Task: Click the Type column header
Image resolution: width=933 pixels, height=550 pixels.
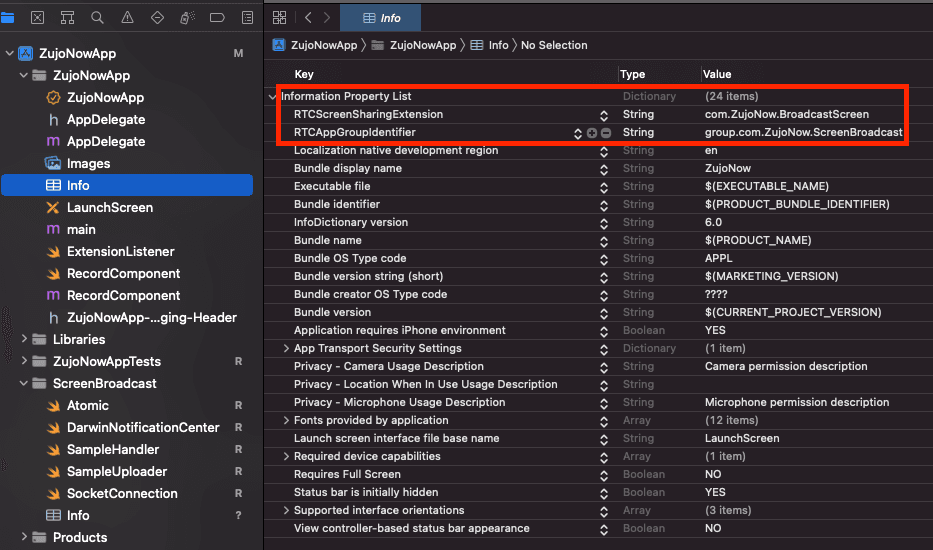Action: (632, 74)
